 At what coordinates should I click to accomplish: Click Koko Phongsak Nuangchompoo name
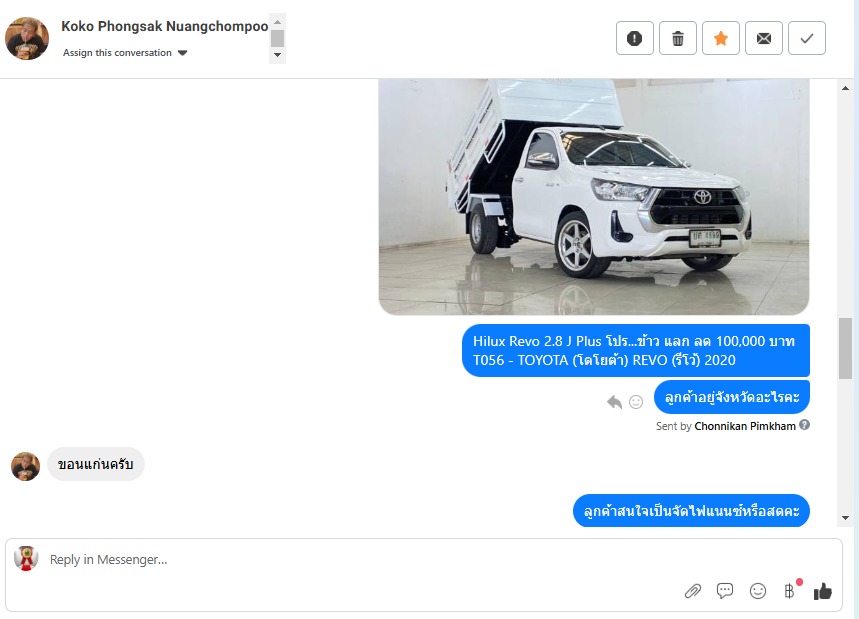tap(164, 26)
